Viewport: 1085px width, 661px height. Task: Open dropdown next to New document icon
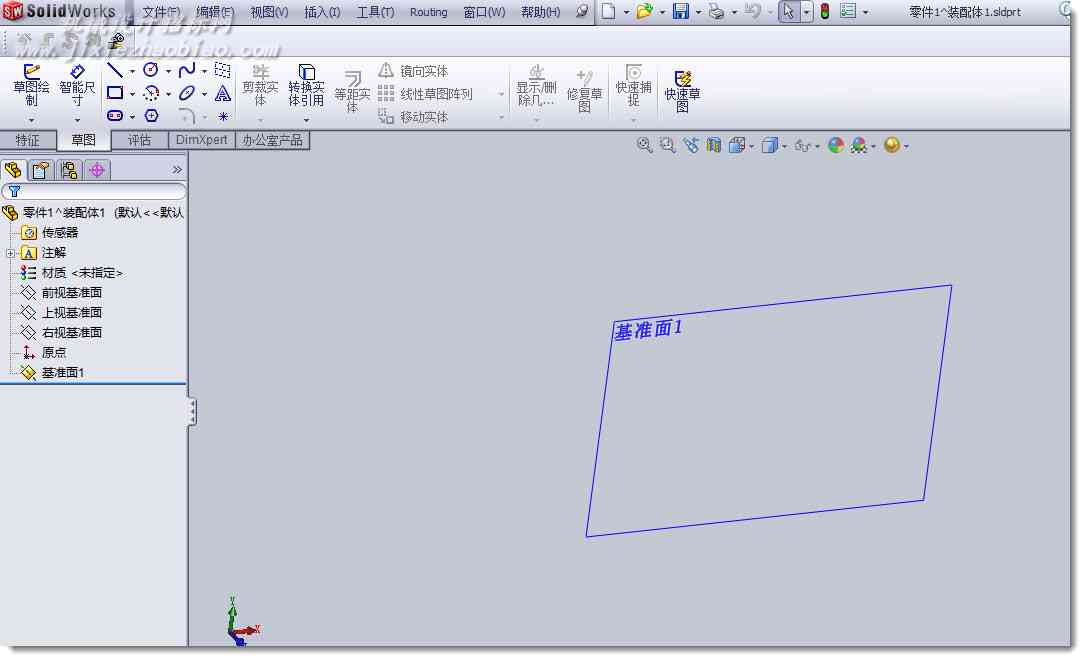point(626,12)
